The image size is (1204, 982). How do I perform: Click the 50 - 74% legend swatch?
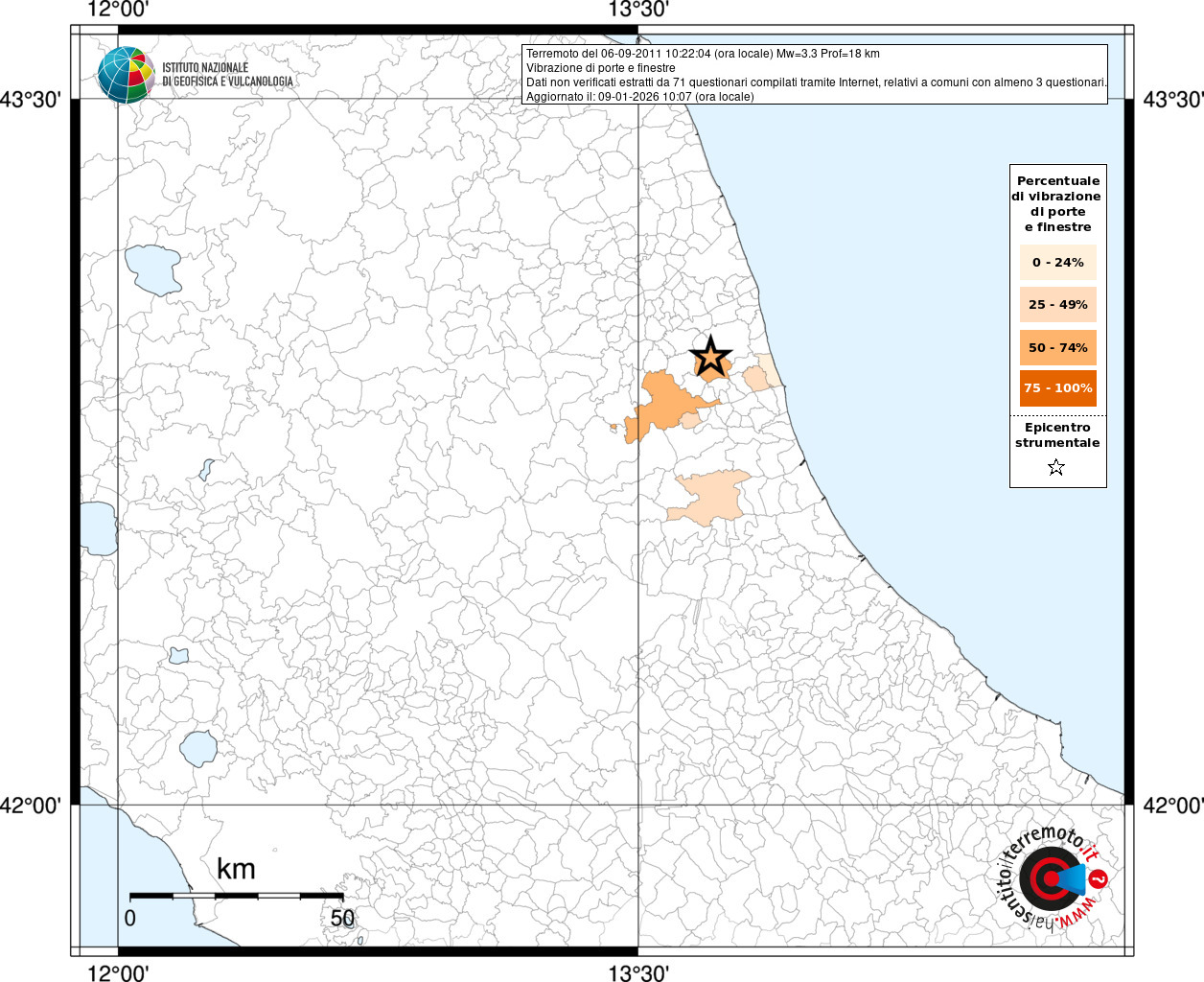tap(1057, 347)
